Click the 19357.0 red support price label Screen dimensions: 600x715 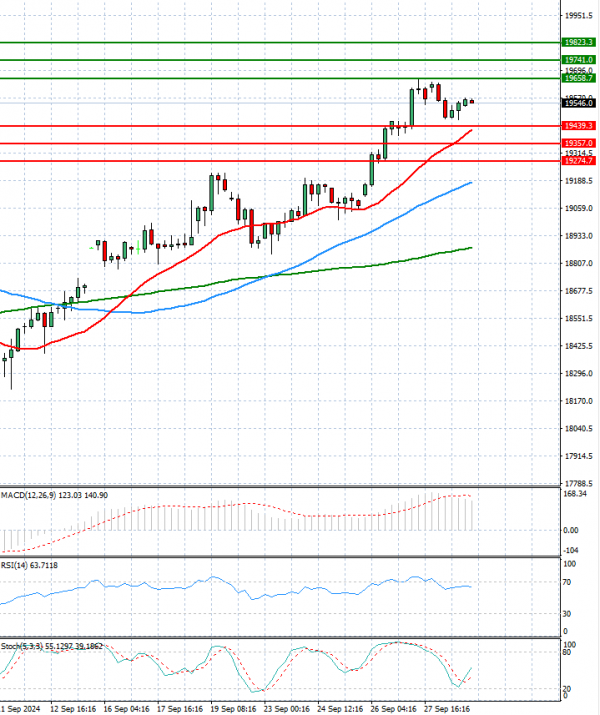[x=579, y=143]
